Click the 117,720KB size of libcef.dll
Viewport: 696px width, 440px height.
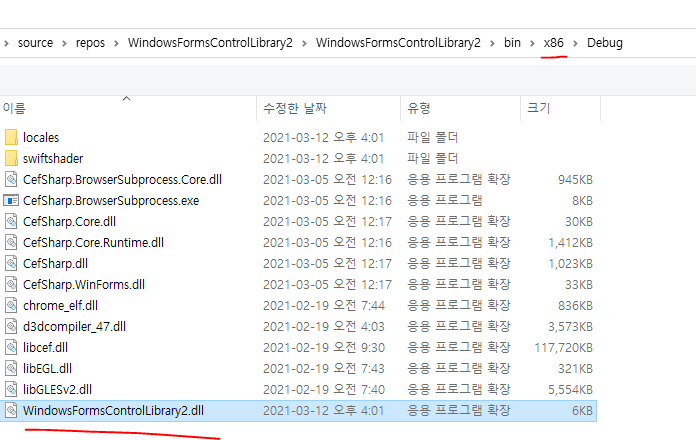tap(563, 348)
